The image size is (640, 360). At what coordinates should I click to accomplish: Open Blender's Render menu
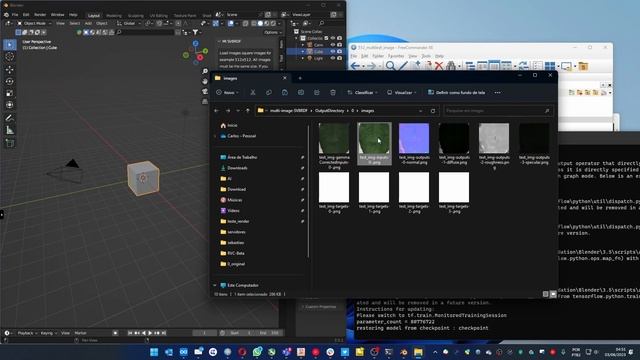[40, 14]
